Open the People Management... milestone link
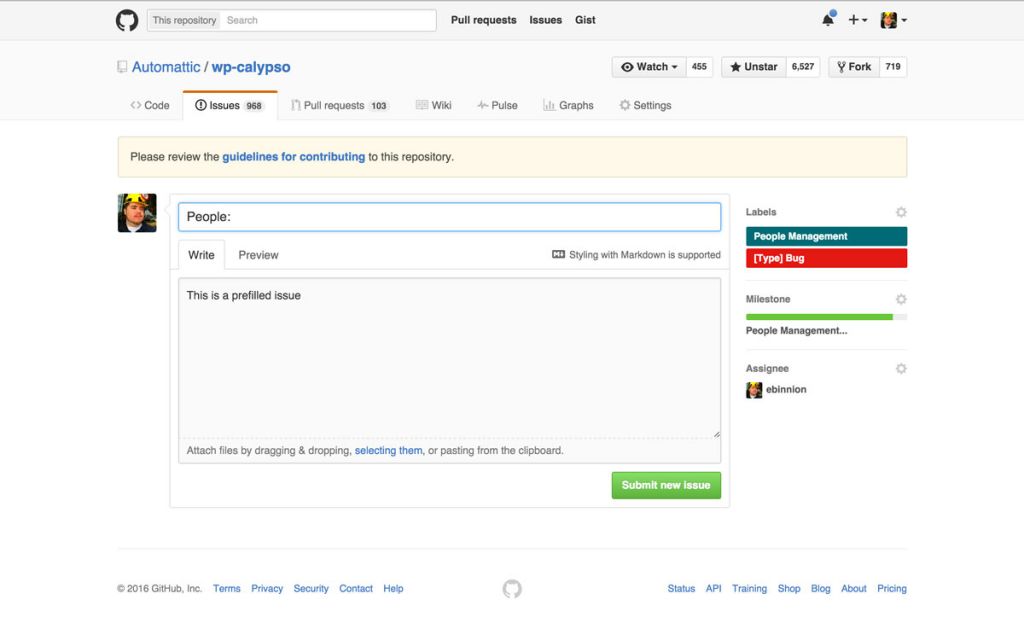This screenshot has width=1024, height=640. pyautogui.click(x=796, y=330)
